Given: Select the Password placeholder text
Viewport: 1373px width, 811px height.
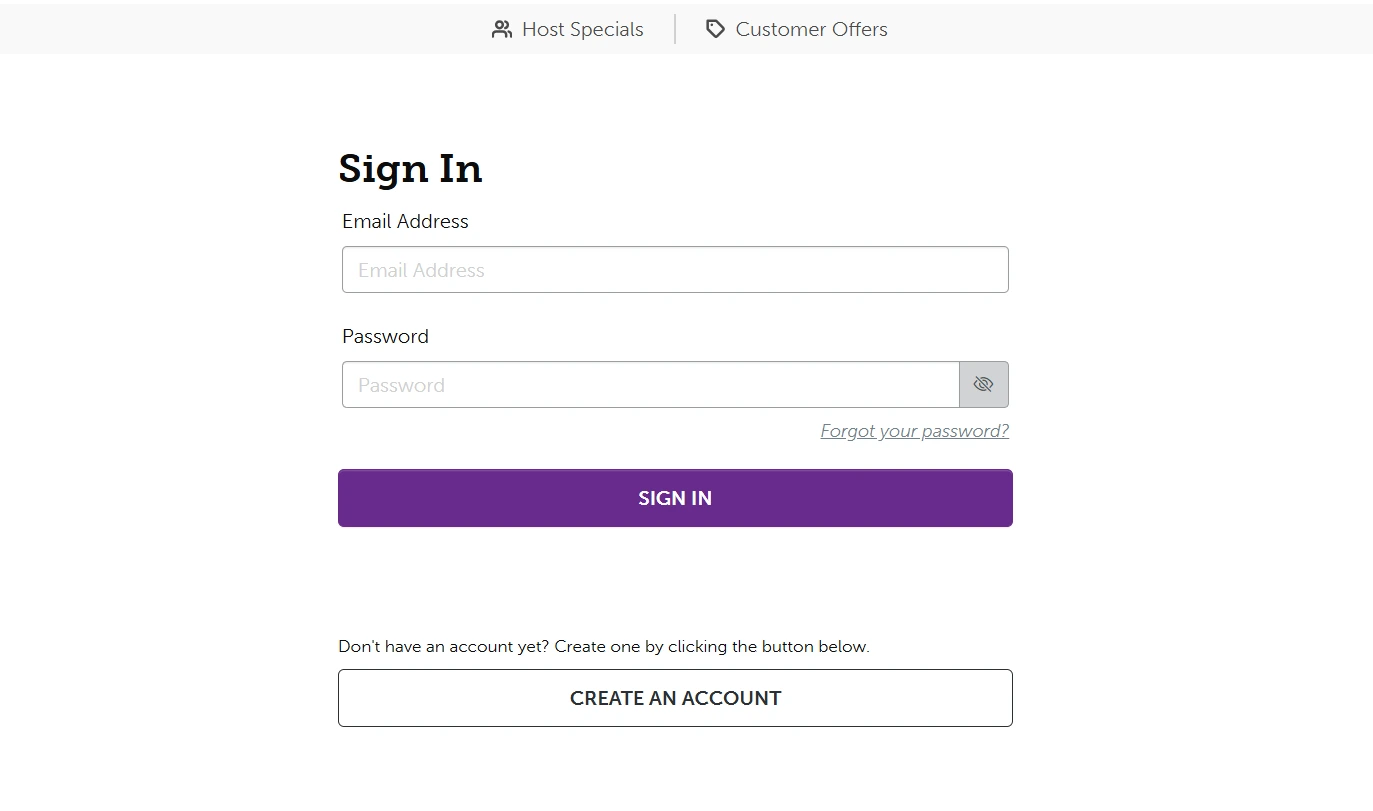Looking at the screenshot, I should point(401,385).
